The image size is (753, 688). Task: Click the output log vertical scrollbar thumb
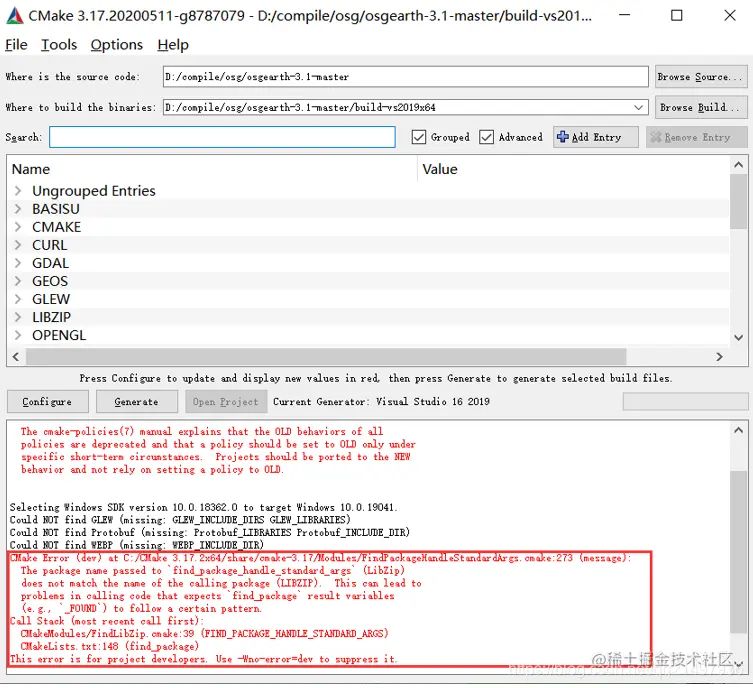click(x=739, y=552)
